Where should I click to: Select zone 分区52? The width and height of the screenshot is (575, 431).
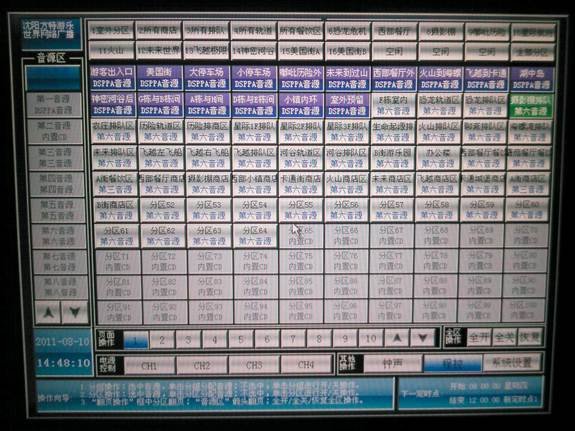(x=162, y=209)
